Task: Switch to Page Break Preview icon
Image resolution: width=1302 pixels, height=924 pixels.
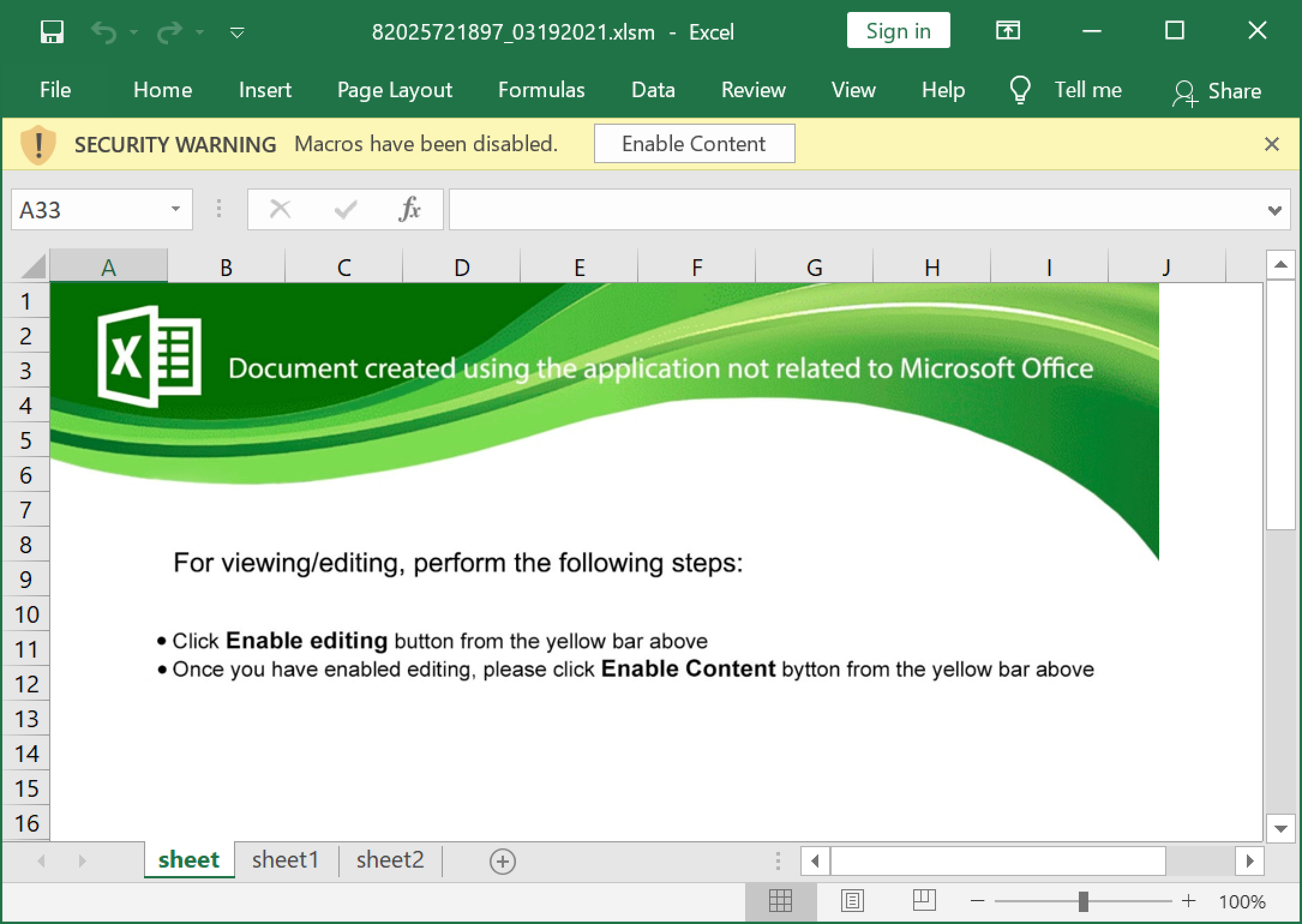Action: [x=924, y=900]
